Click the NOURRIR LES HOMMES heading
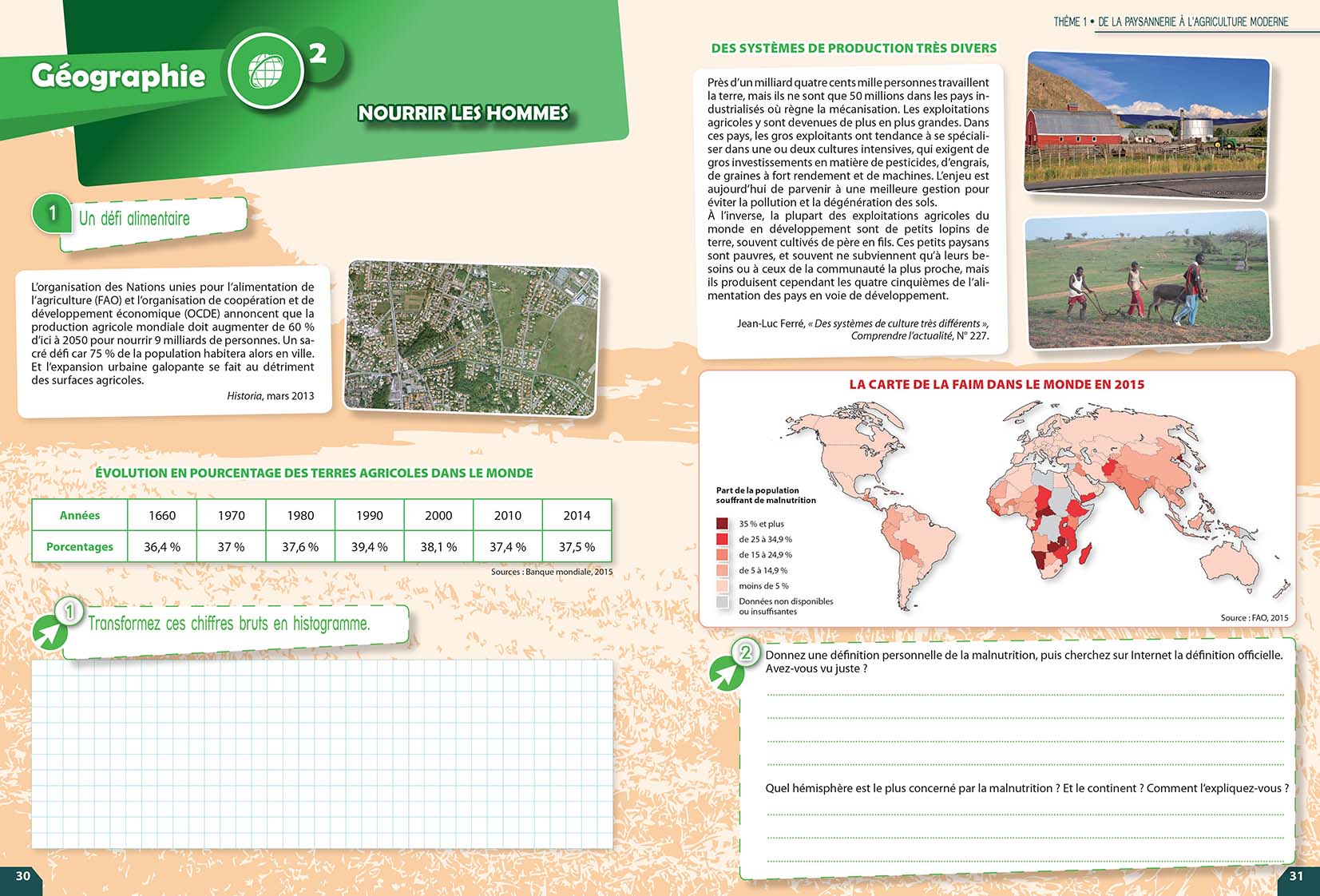Screen dimensions: 1320x896 [x=463, y=113]
